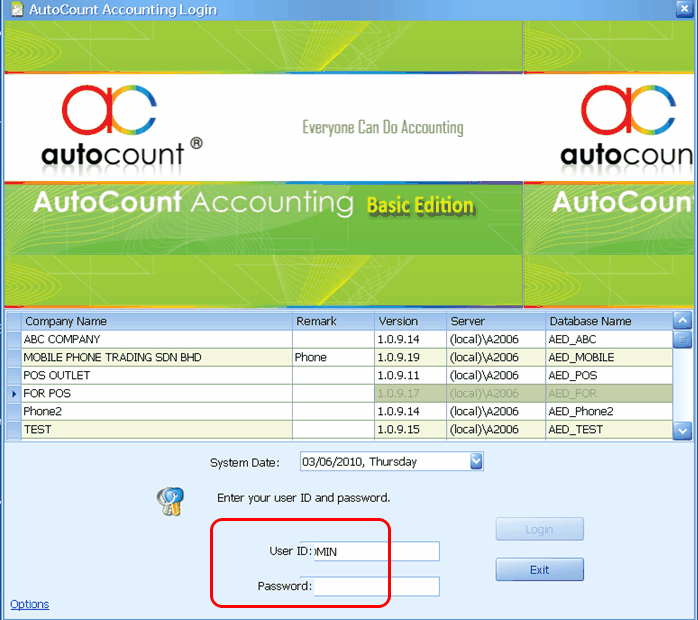Open the System Date dropdown arrow
This screenshot has width=698, height=620.
(x=476, y=462)
